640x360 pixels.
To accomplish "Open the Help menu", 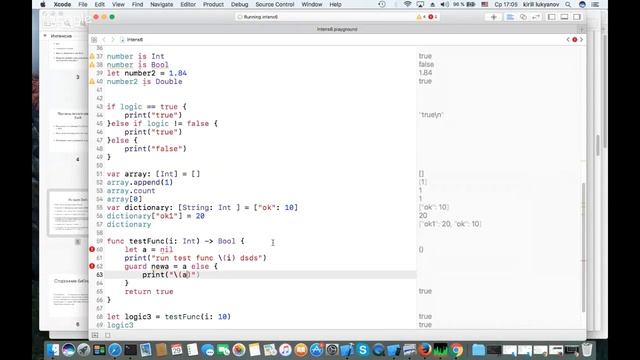I will (336, 4).
